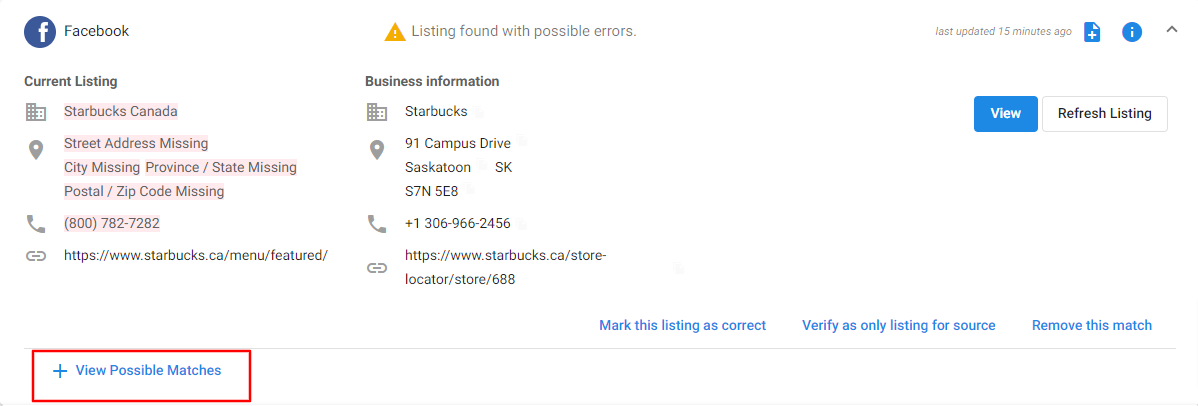
Task: Click the highlighted Starbucks Canada listing name
Action: [121, 112]
